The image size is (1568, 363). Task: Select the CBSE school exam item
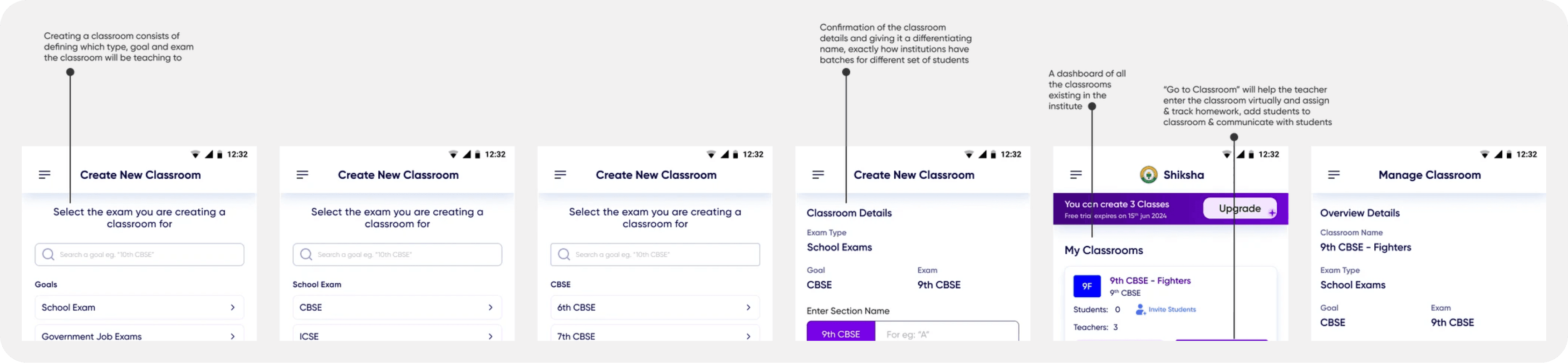point(397,308)
